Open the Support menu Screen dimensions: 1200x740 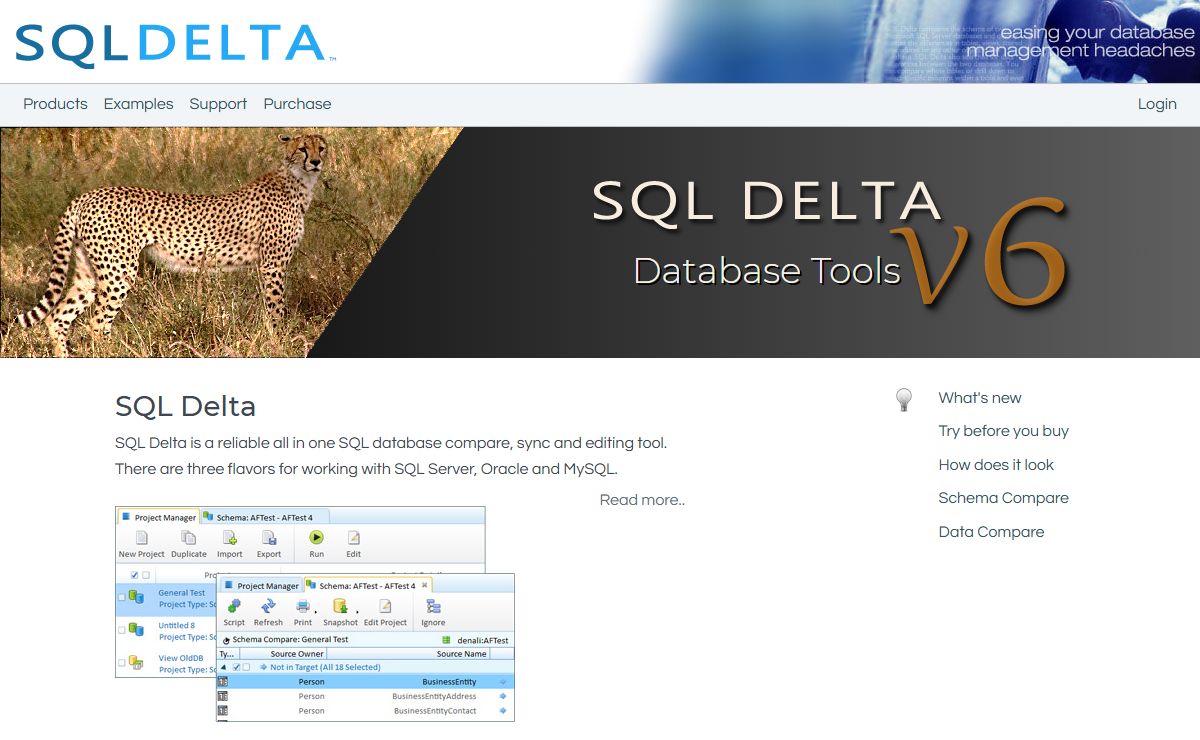point(218,104)
